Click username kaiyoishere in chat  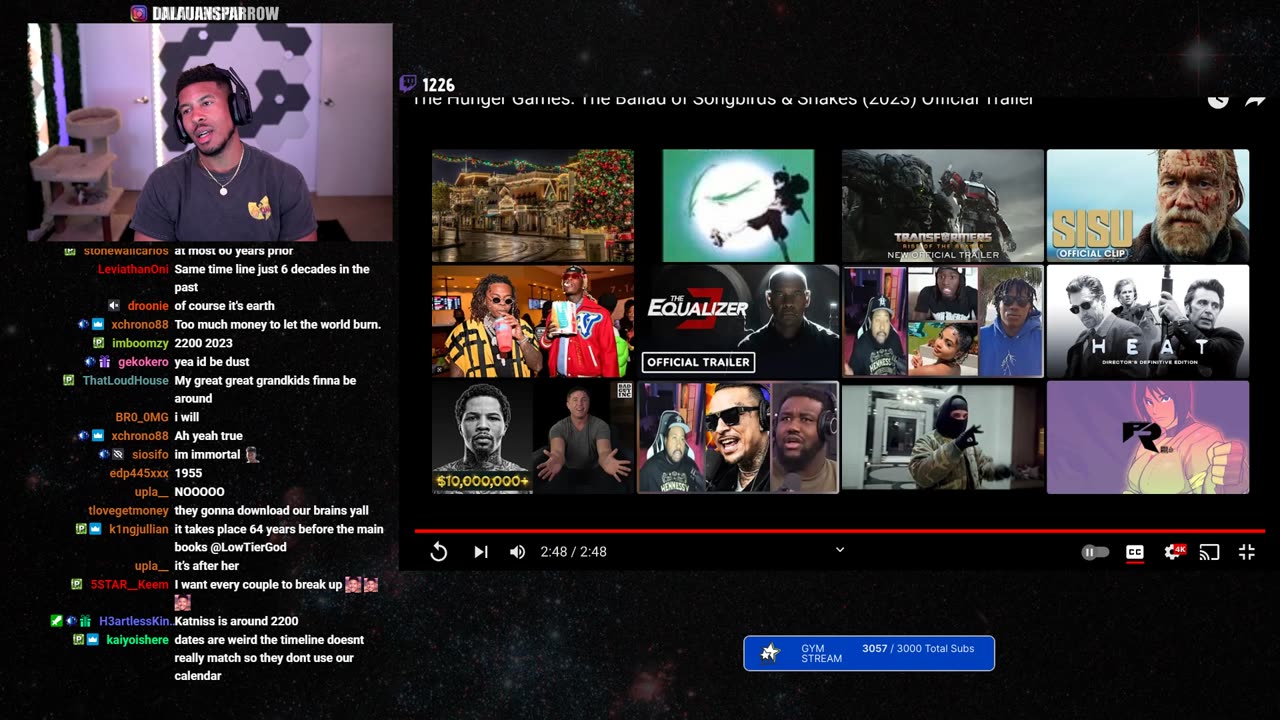coord(138,640)
